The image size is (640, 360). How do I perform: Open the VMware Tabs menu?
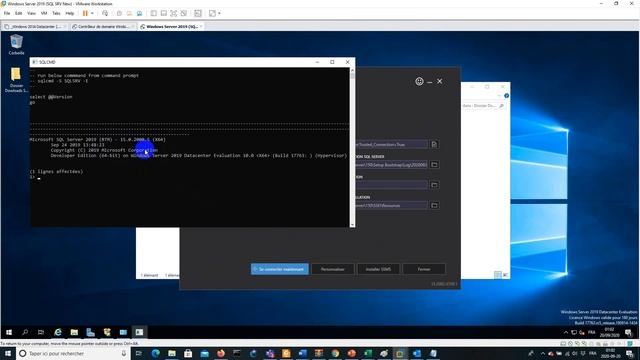(56, 13)
